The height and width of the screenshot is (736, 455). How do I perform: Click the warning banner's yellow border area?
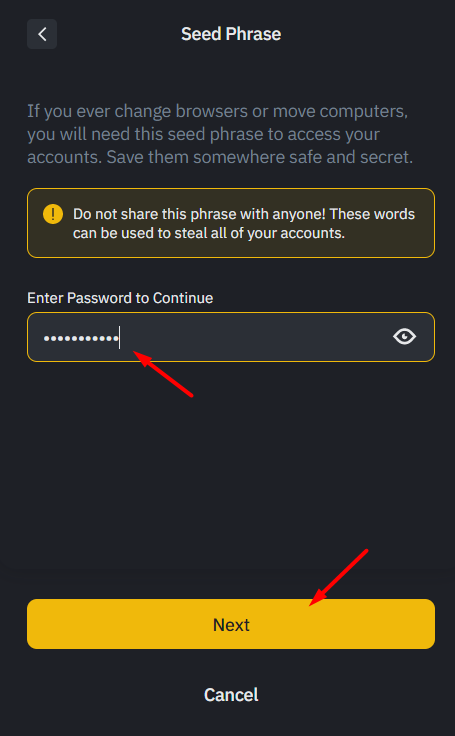point(231,189)
